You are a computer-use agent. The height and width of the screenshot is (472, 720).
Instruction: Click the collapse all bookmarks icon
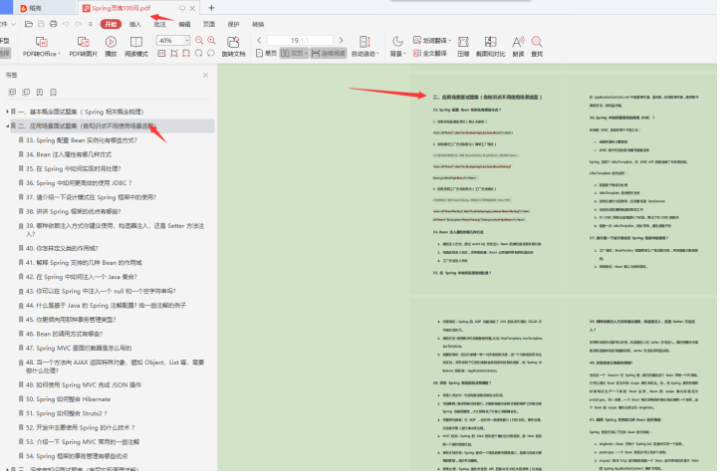tap(26, 92)
